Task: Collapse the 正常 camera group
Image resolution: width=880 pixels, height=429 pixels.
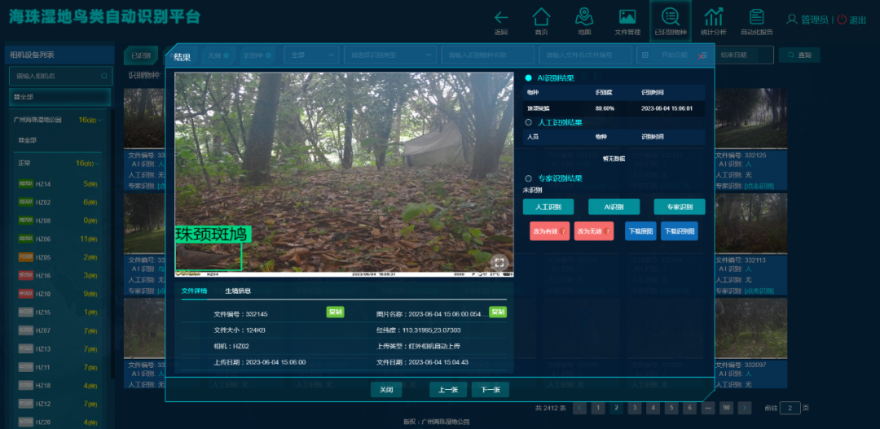Action: [97, 163]
